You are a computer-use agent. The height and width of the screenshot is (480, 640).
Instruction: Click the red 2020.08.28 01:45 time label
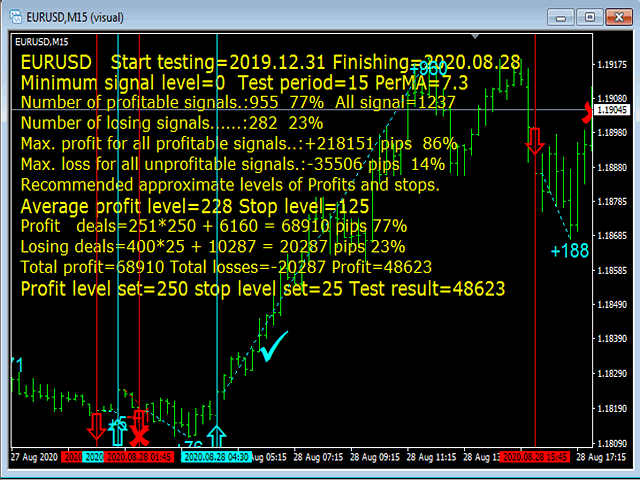[139, 457]
